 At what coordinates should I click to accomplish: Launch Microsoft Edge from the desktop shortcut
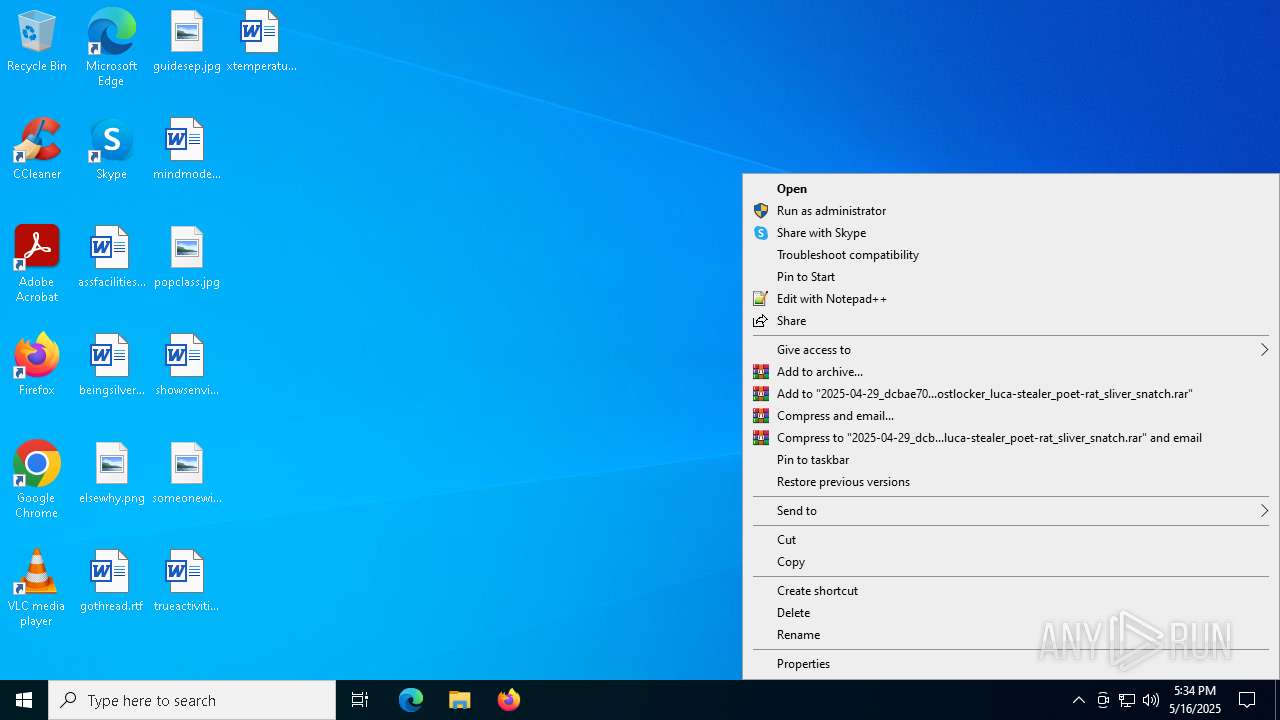click(111, 47)
